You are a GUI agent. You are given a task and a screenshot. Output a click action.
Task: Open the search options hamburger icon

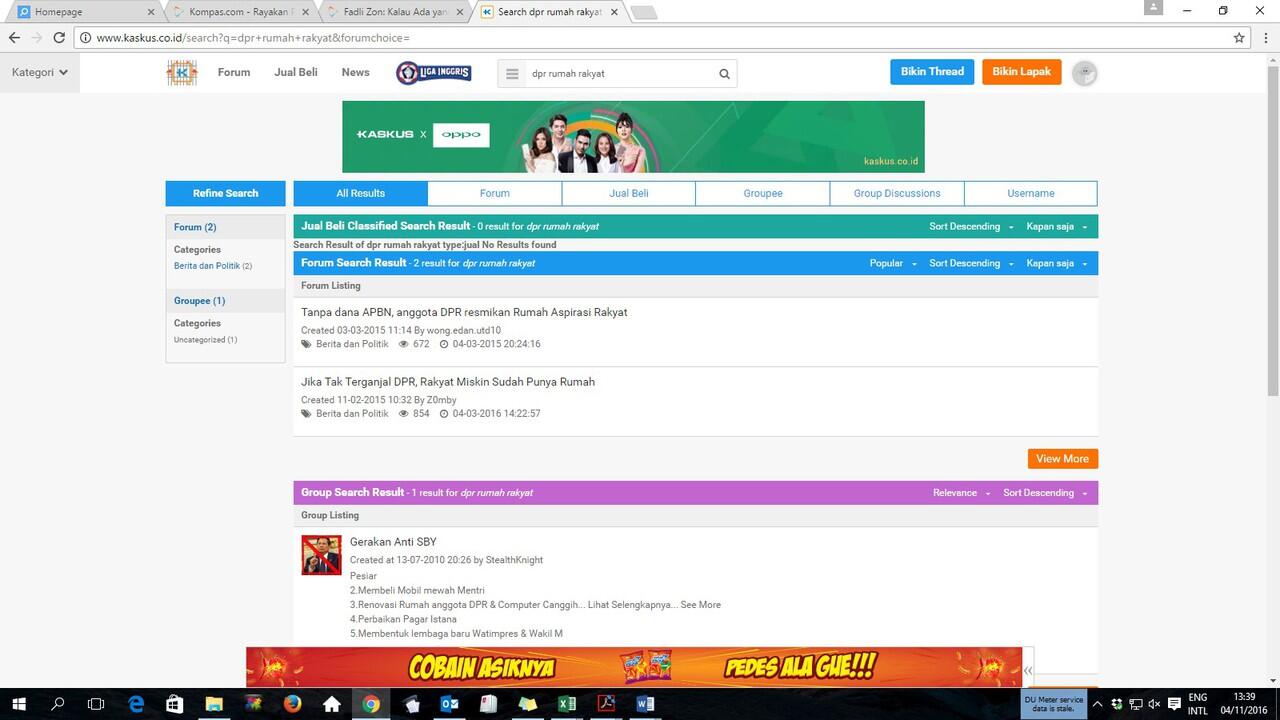tap(512, 74)
